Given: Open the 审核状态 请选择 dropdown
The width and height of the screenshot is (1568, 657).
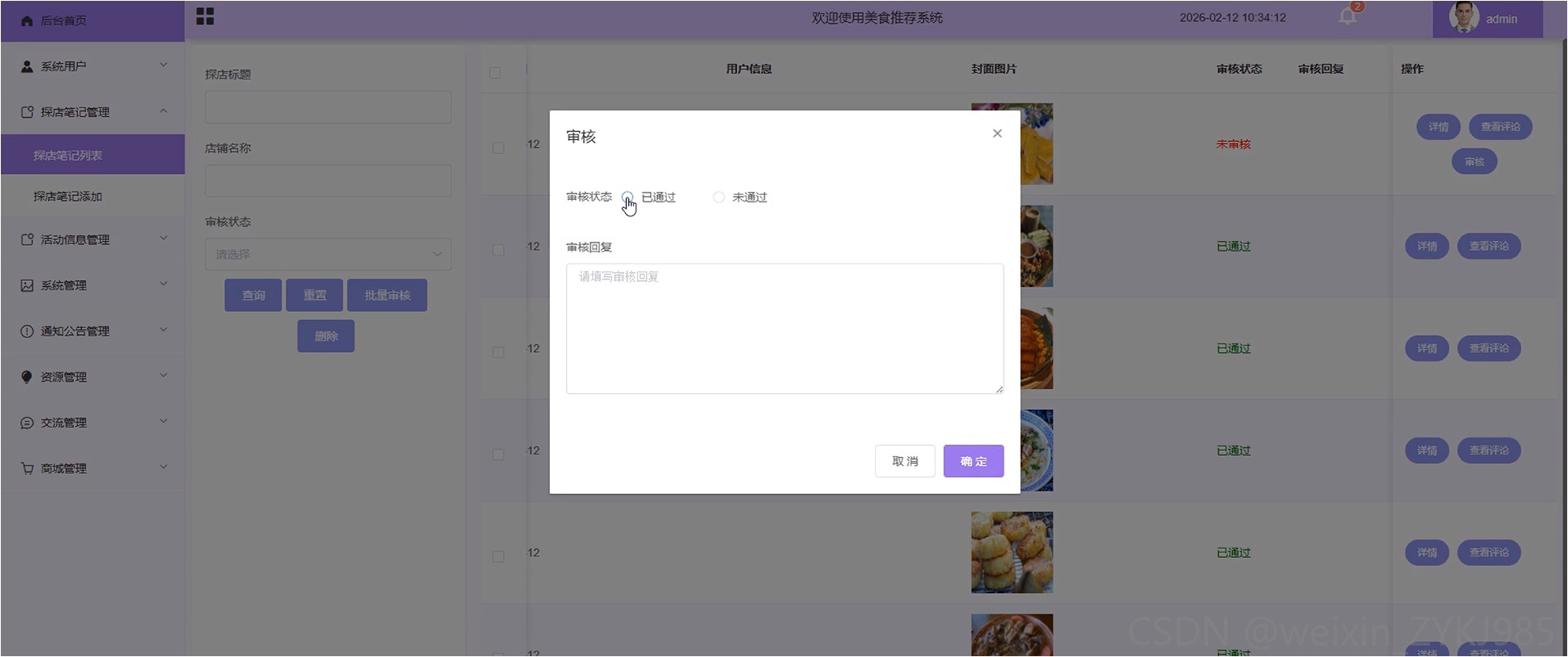Looking at the screenshot, I should (x=328, y=255).
